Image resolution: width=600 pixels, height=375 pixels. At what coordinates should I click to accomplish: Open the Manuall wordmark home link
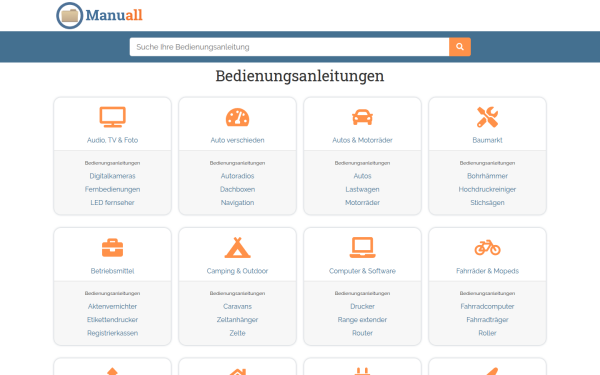pyautogui.click(x=114, y=15)
